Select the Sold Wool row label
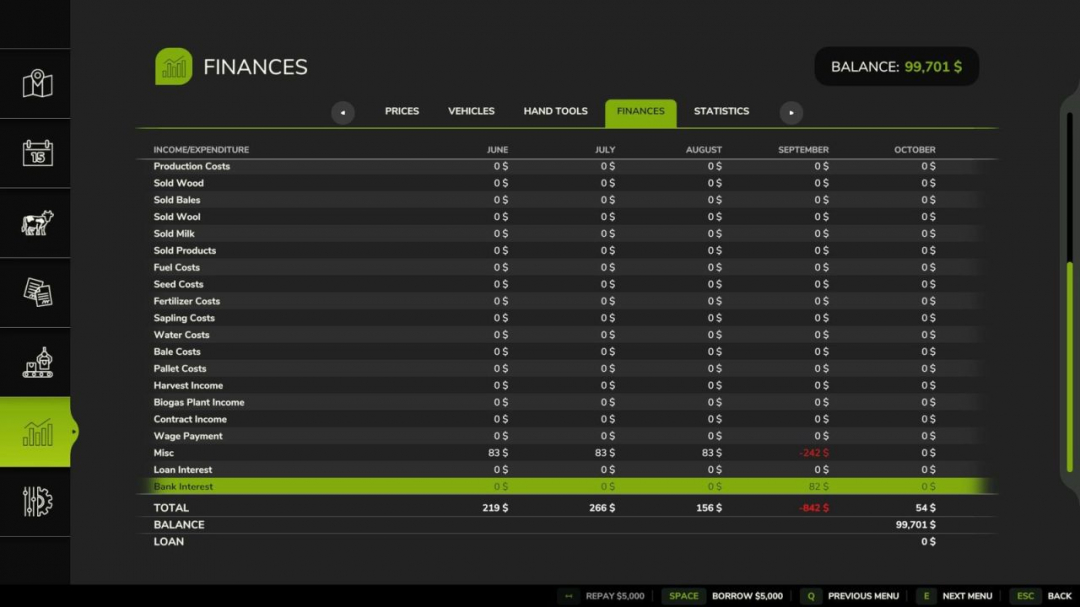The image size is (1080, 607). pos(176,216)
